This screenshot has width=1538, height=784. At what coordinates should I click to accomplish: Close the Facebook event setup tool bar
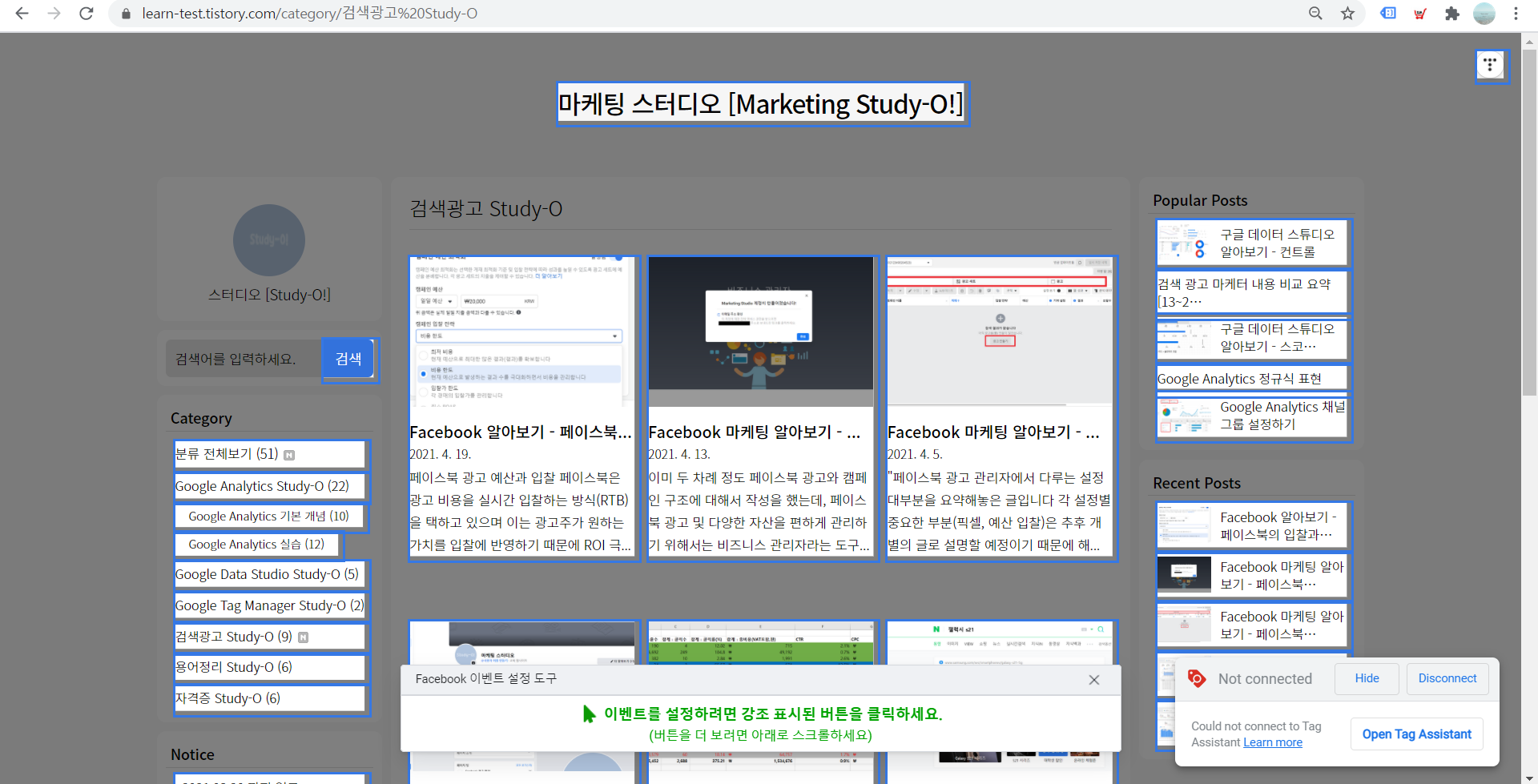1094,680
